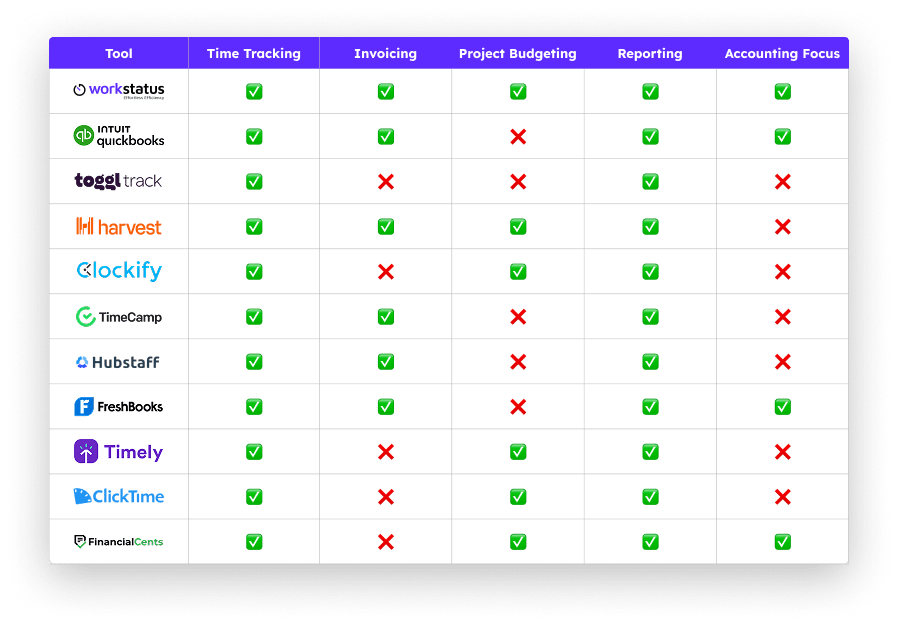Select the Toggl Track logo
This screenshot has width=898, height=626.
pyautogui.click(x=118, y=181)
